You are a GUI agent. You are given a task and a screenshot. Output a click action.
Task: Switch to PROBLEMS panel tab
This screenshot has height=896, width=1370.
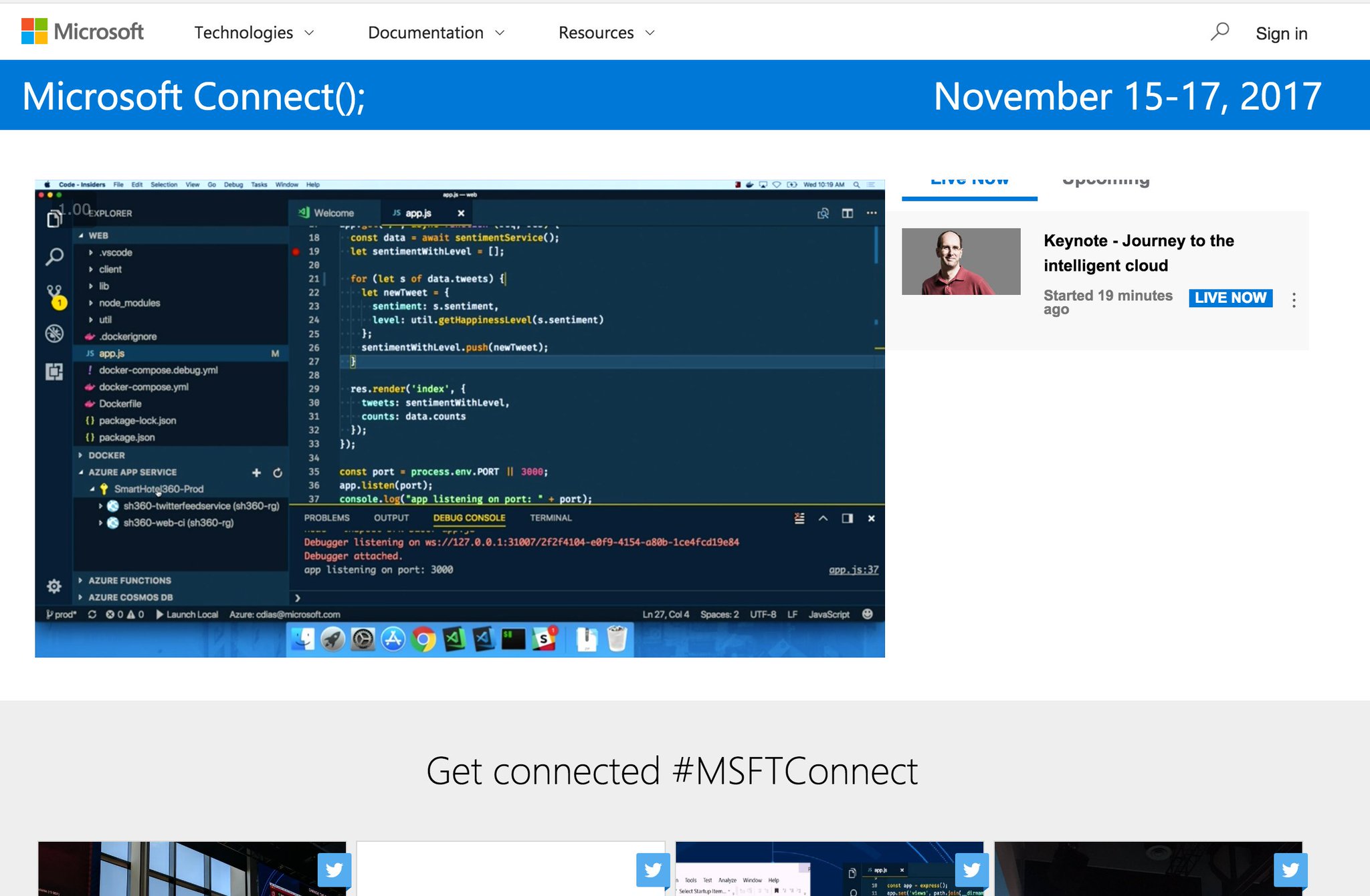pyautogui.click(x=326, y=518)
